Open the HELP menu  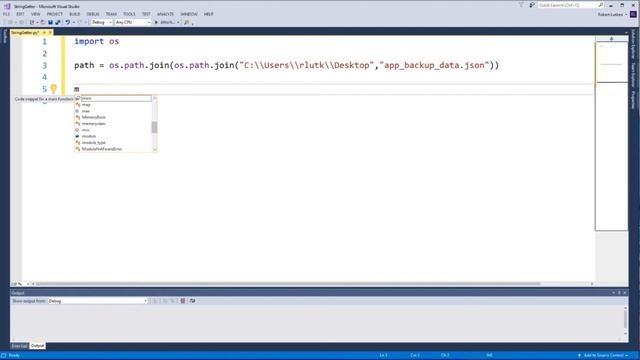pyautogui.click(x=209, y=14)
